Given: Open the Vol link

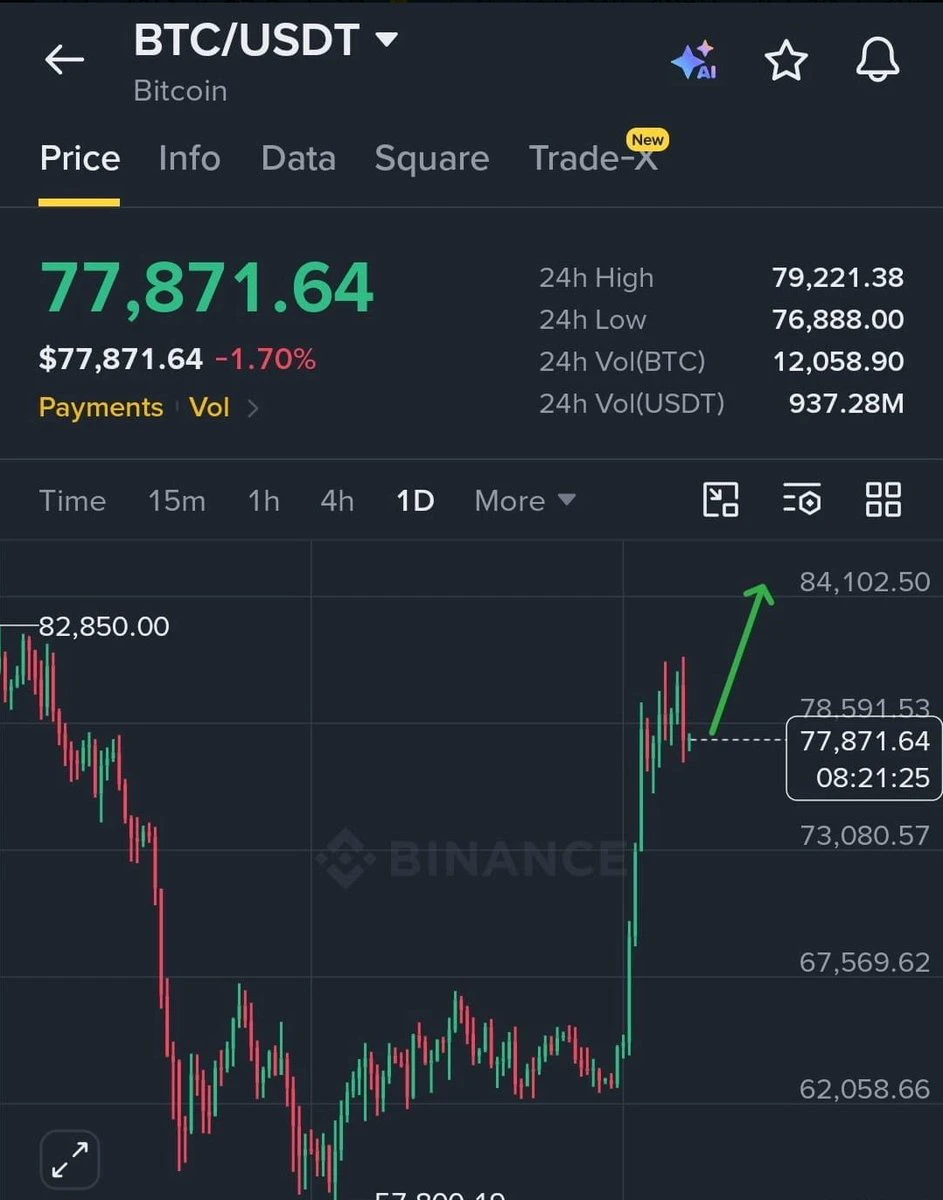Looking at the screenshot, I should pos(209,408).
